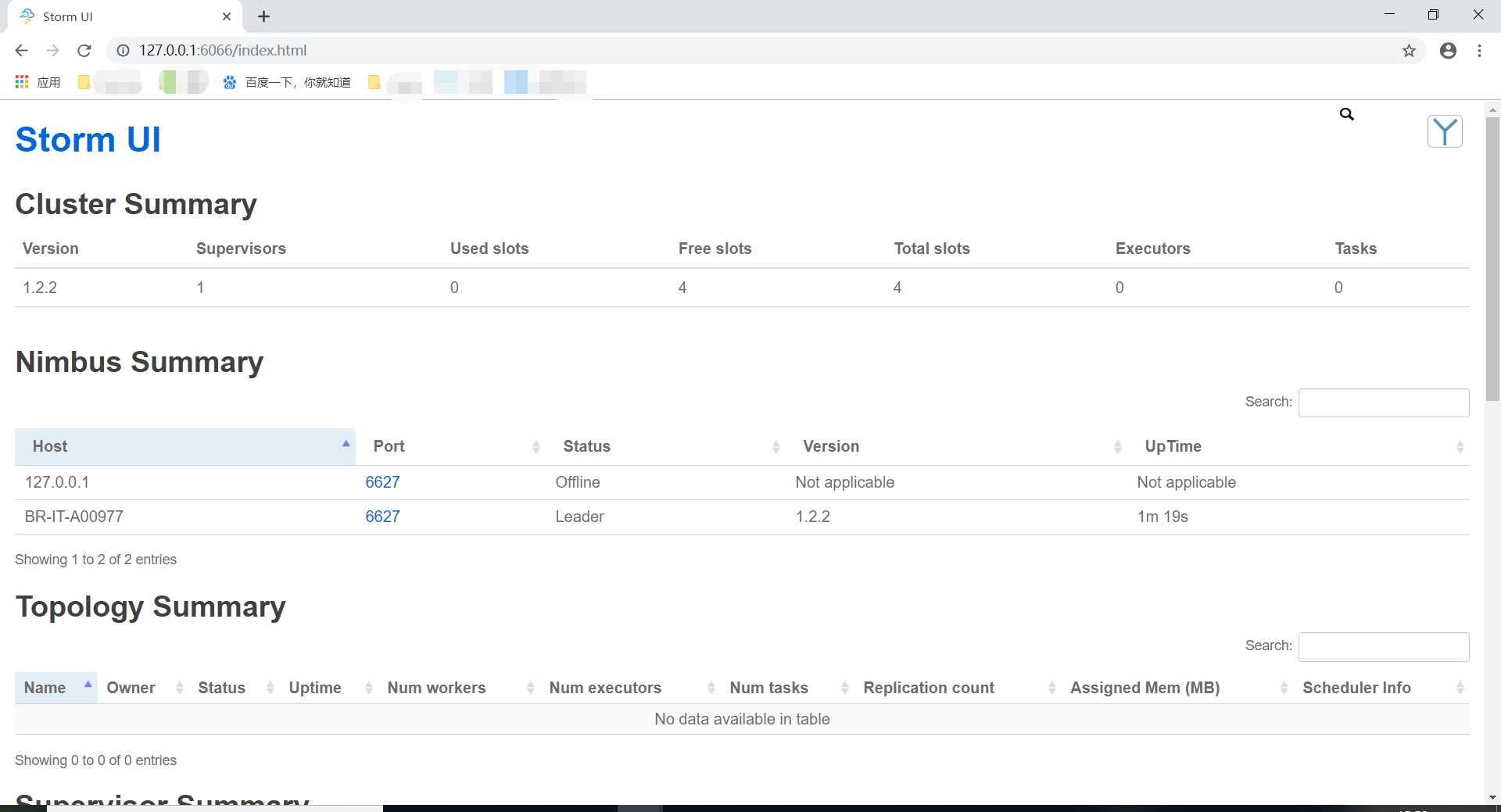
Task: Open the first yellow folder bookmark
Action: [x=84, y=82]
